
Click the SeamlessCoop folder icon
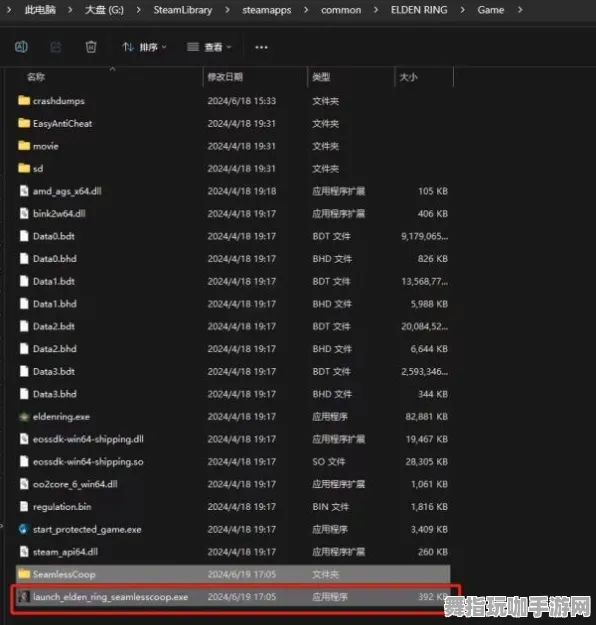click(24, 574)
